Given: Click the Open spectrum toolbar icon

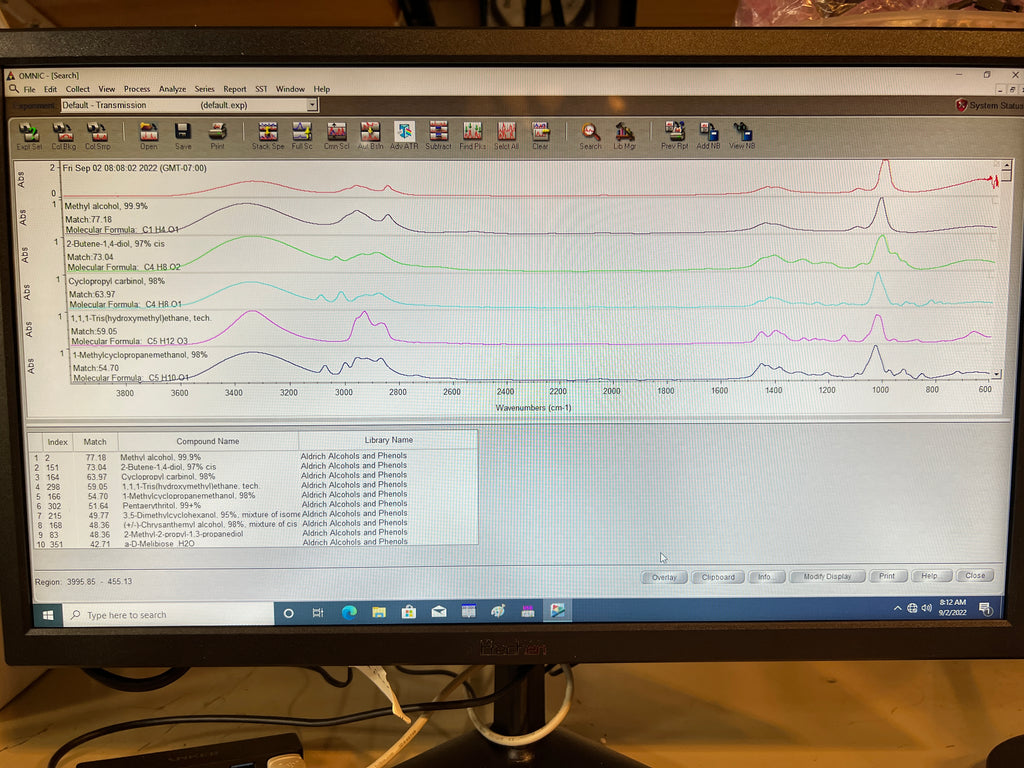Looking at the screenshot, I should 149,136.
